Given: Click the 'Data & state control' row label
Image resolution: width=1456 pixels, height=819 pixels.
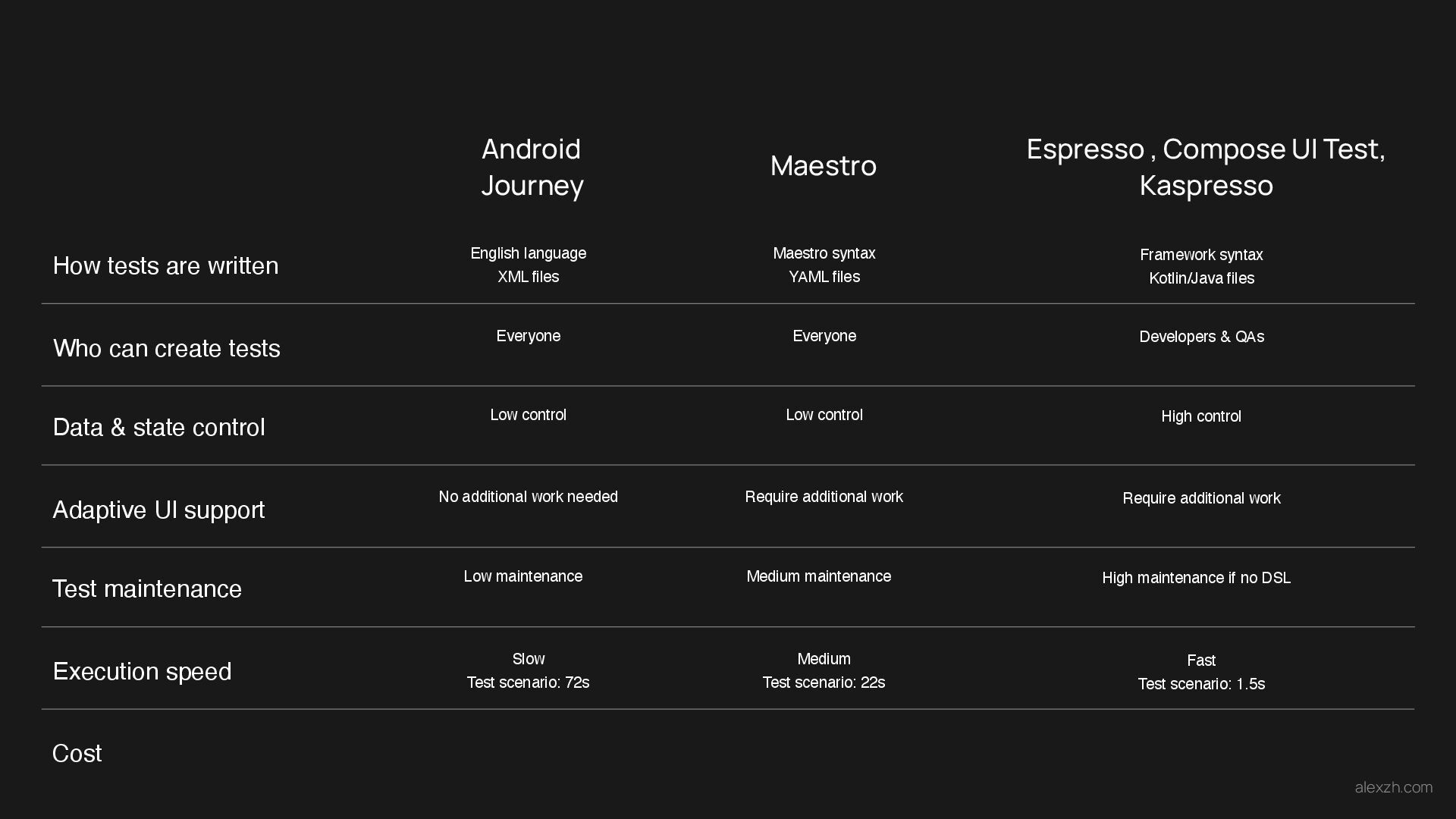Looking at the screenshot, I should [x=159, y=427].
